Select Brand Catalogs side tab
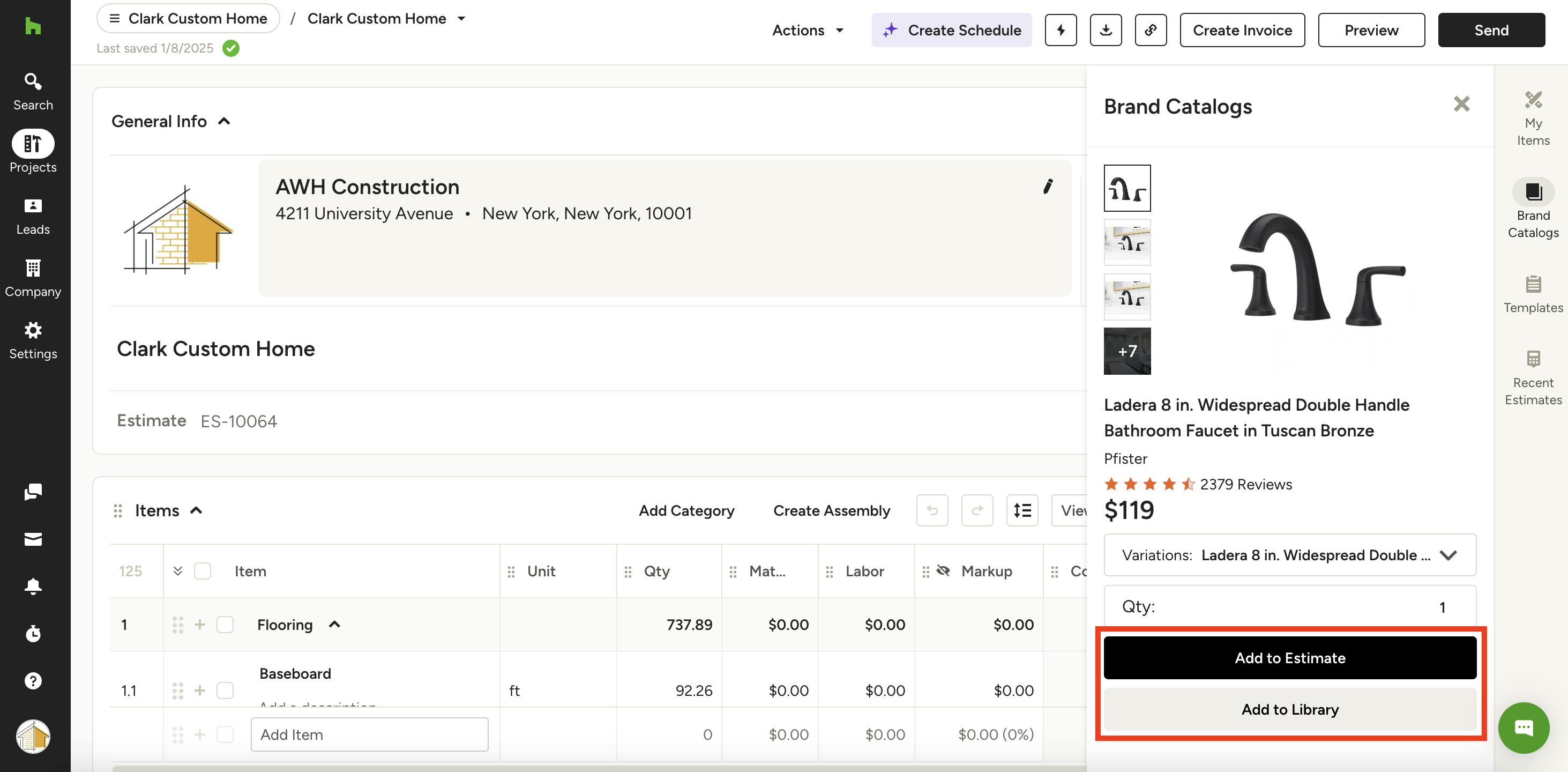This screenshot has width=1568, height=772. coord(1533,209)
